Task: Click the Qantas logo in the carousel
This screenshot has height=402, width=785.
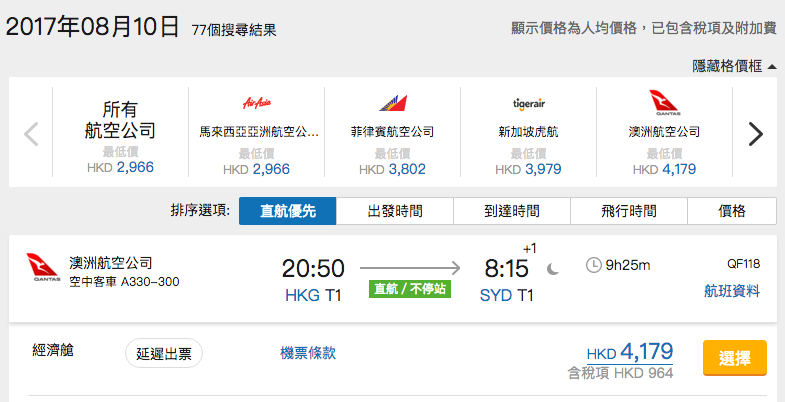Action: 664,103
